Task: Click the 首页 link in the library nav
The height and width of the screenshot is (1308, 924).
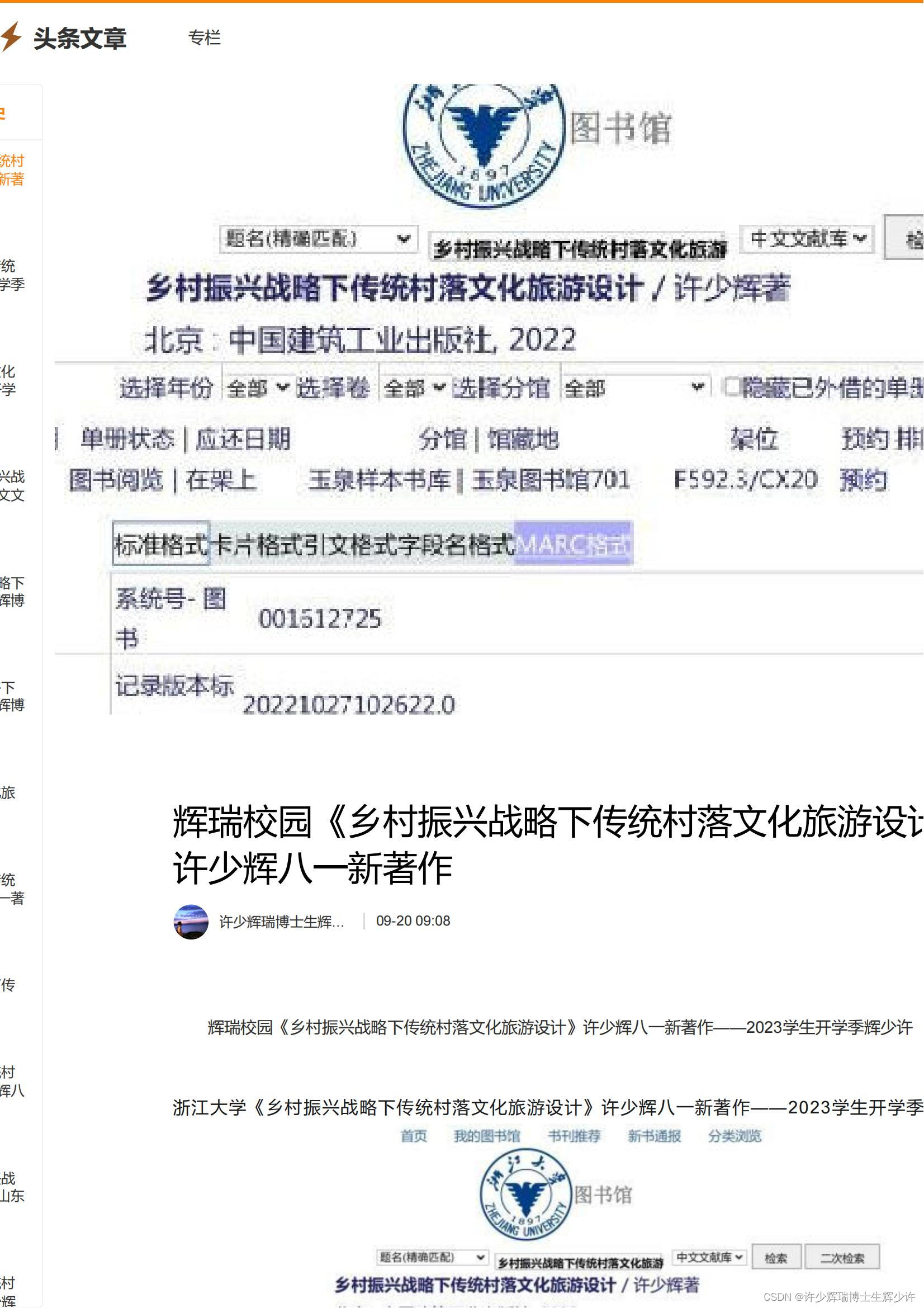Action: pos(414,1136)
